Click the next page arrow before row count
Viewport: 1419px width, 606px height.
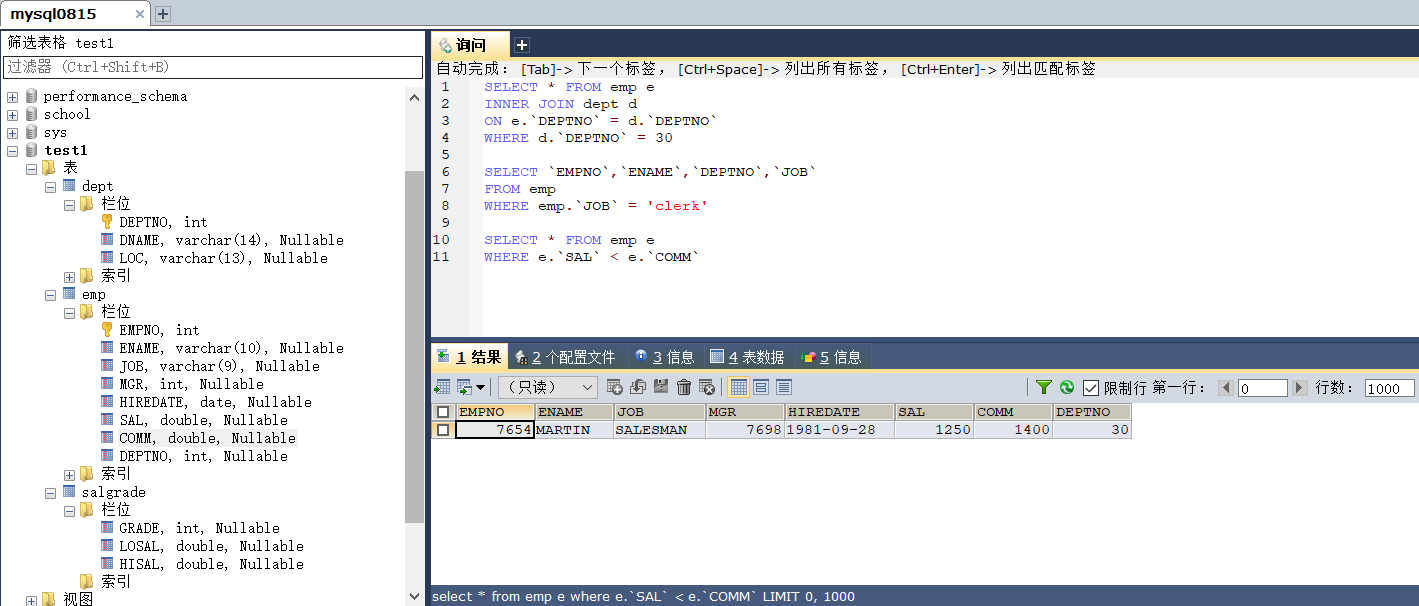(1300, 388)
